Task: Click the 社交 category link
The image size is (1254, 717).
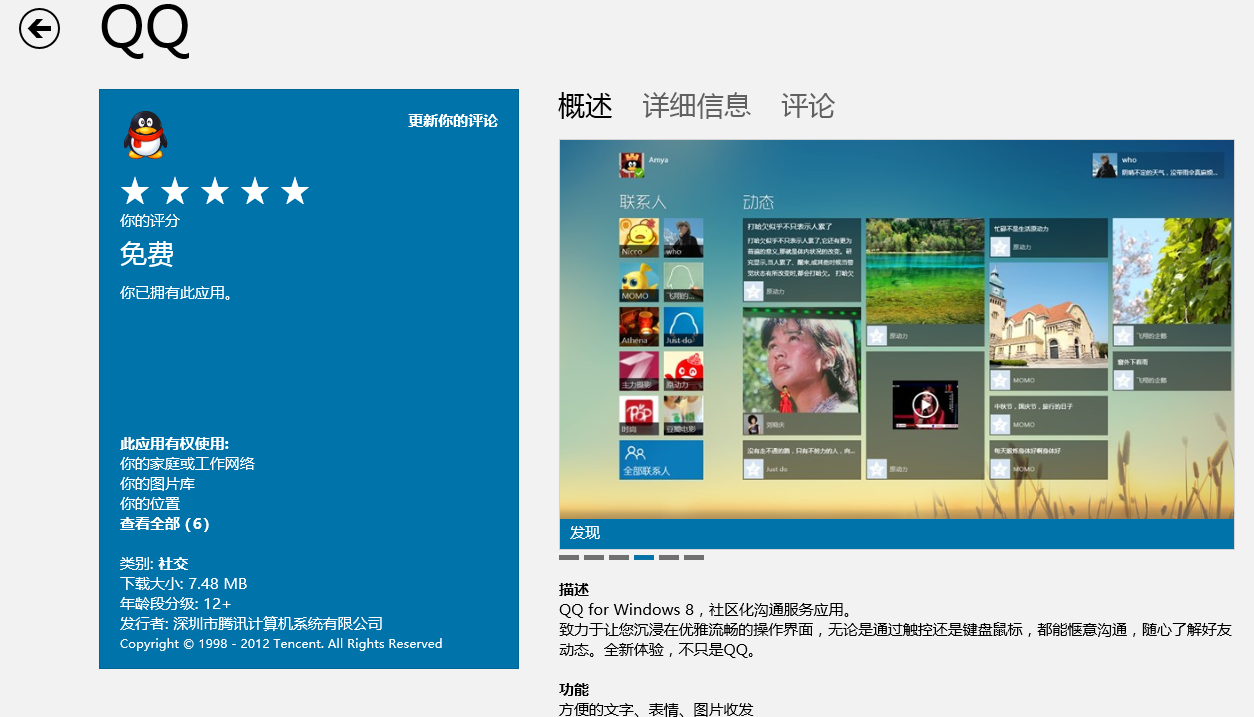Action: click(173, 564)
